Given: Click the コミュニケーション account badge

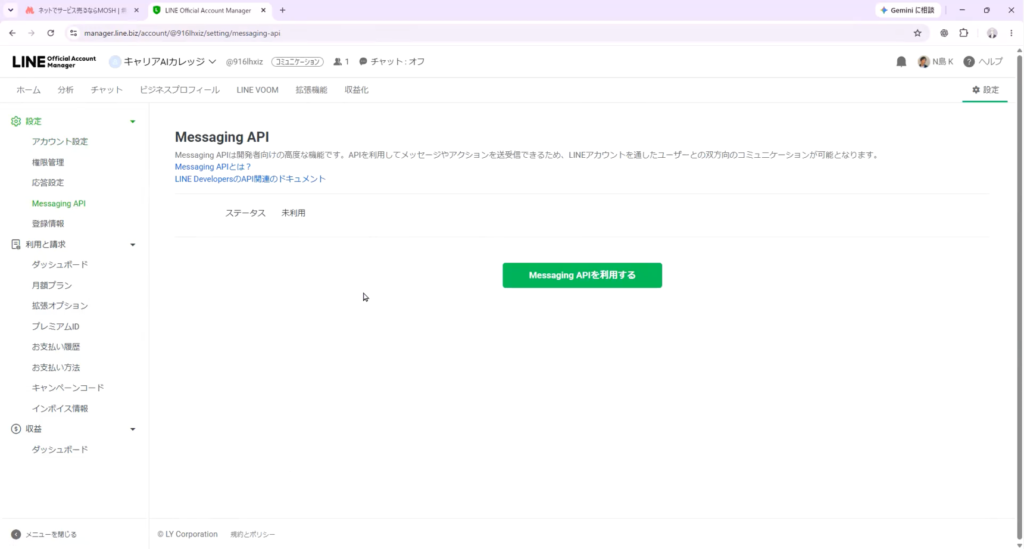Looking at the screenshot, I should [297, 62].
